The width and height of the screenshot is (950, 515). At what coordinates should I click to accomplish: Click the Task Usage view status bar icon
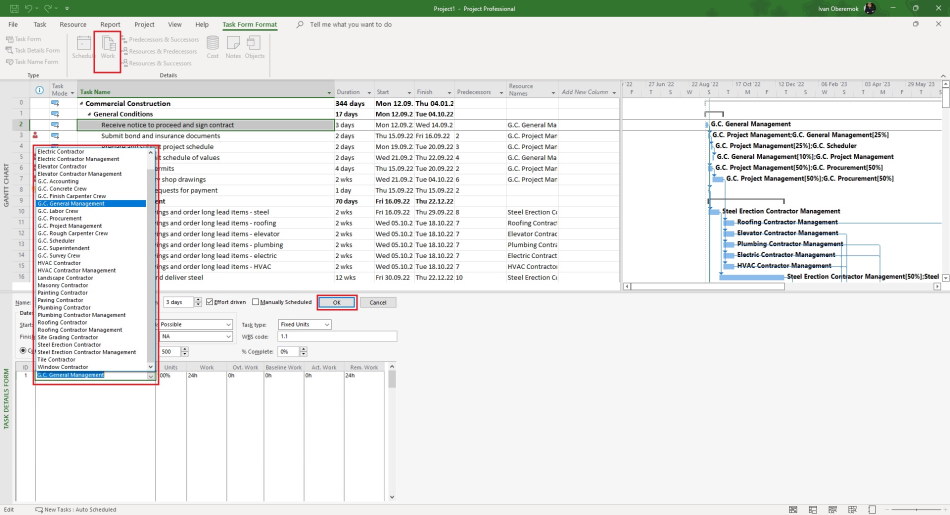(x=813, y=510)
